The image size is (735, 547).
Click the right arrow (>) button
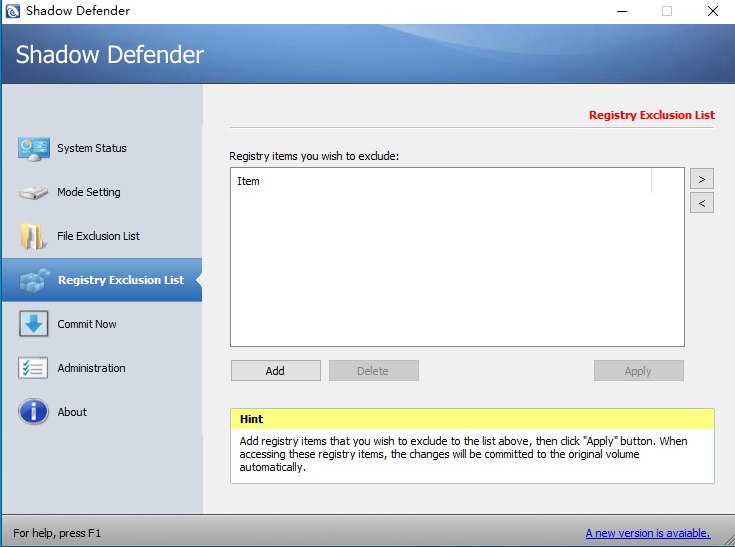[702, 179]
